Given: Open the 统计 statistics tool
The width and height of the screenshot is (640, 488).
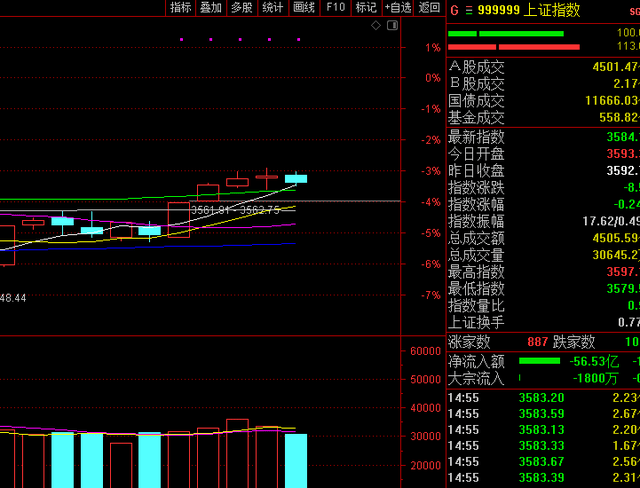Looking at the screenshot, I should 273,7.
